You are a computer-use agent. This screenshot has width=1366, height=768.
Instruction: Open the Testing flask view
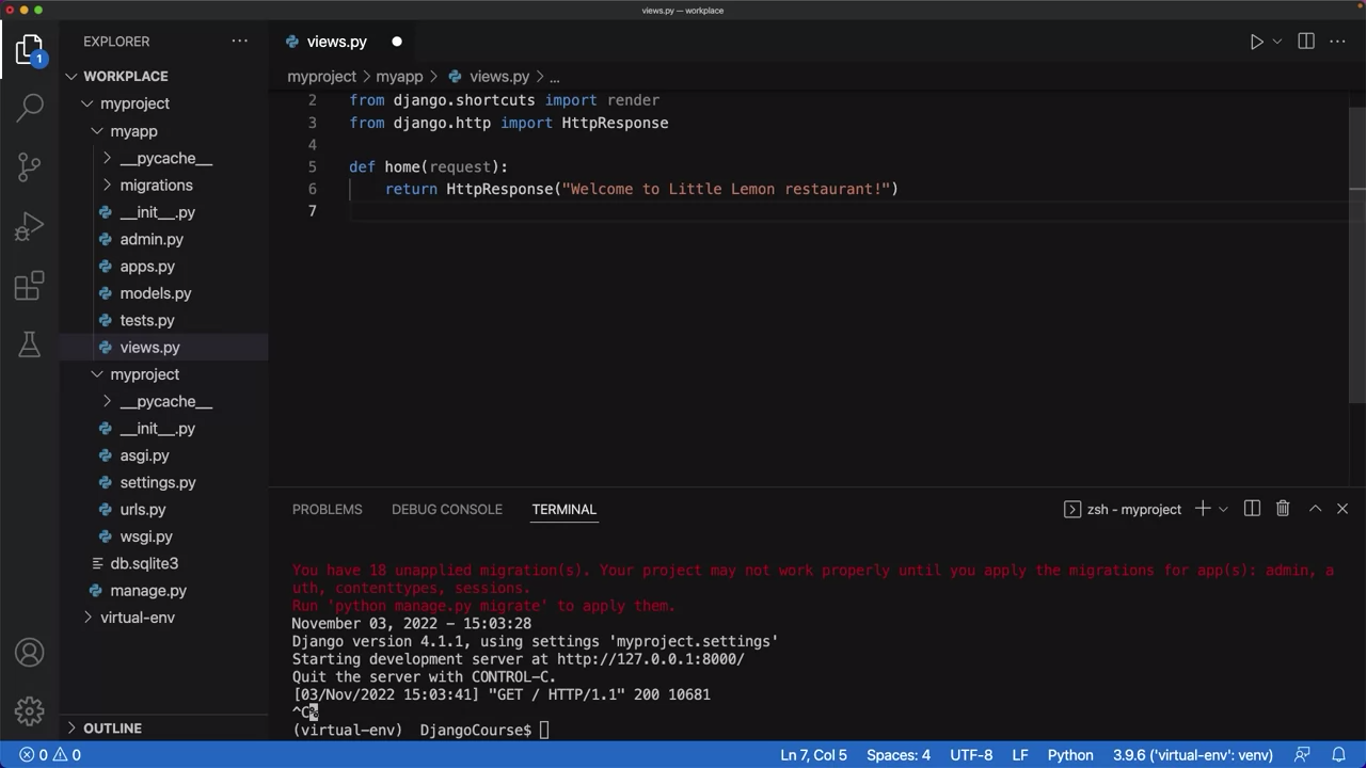point(30,345)
